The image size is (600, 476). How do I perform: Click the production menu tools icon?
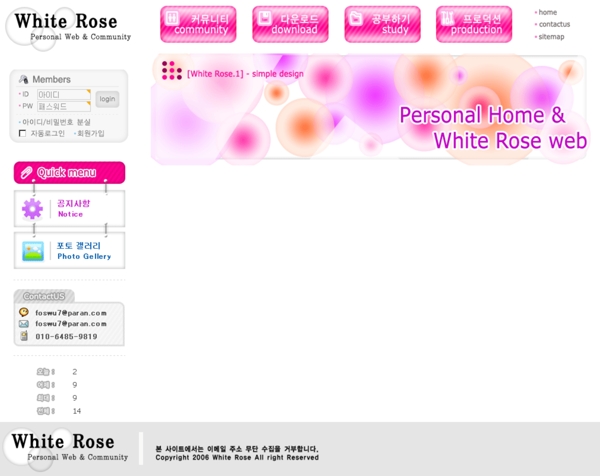pyautogui.click(x=448, y=18)
